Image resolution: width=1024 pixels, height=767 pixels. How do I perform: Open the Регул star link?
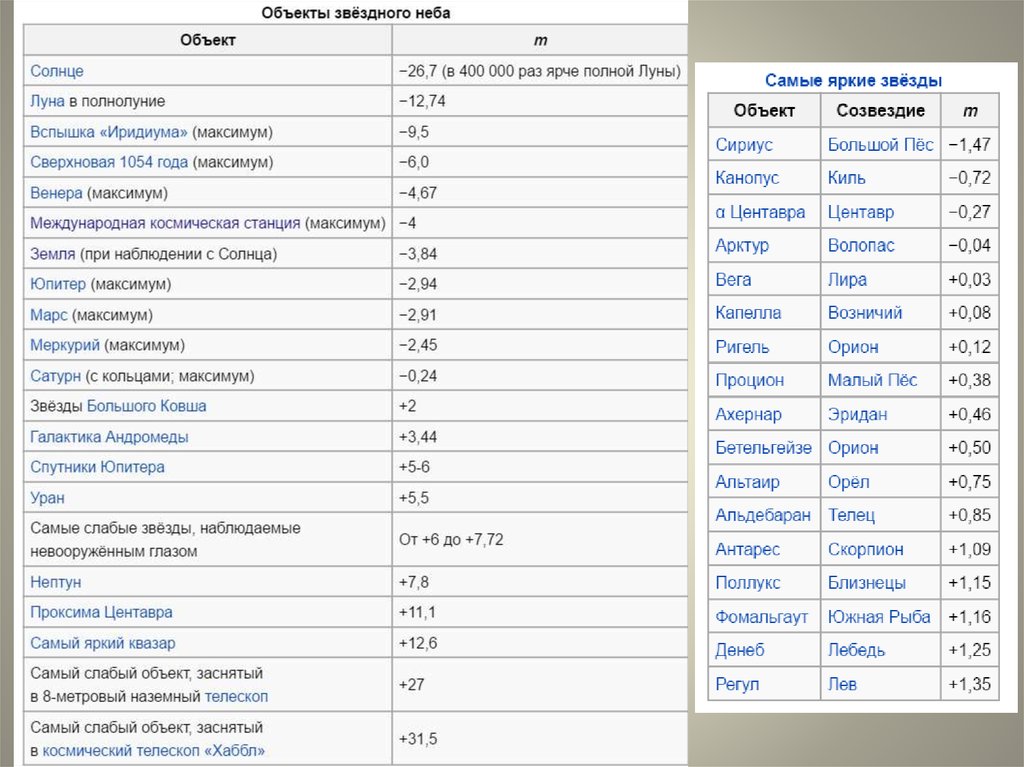click(x=737, y=683)
